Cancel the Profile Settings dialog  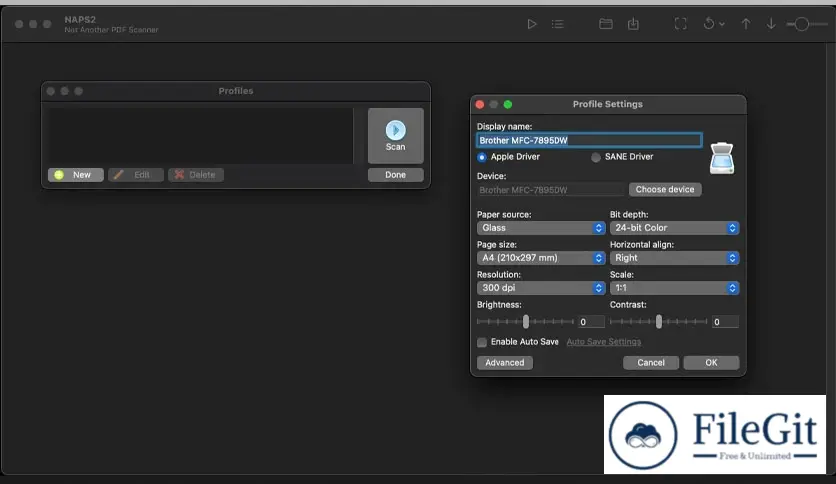(651, 362)
